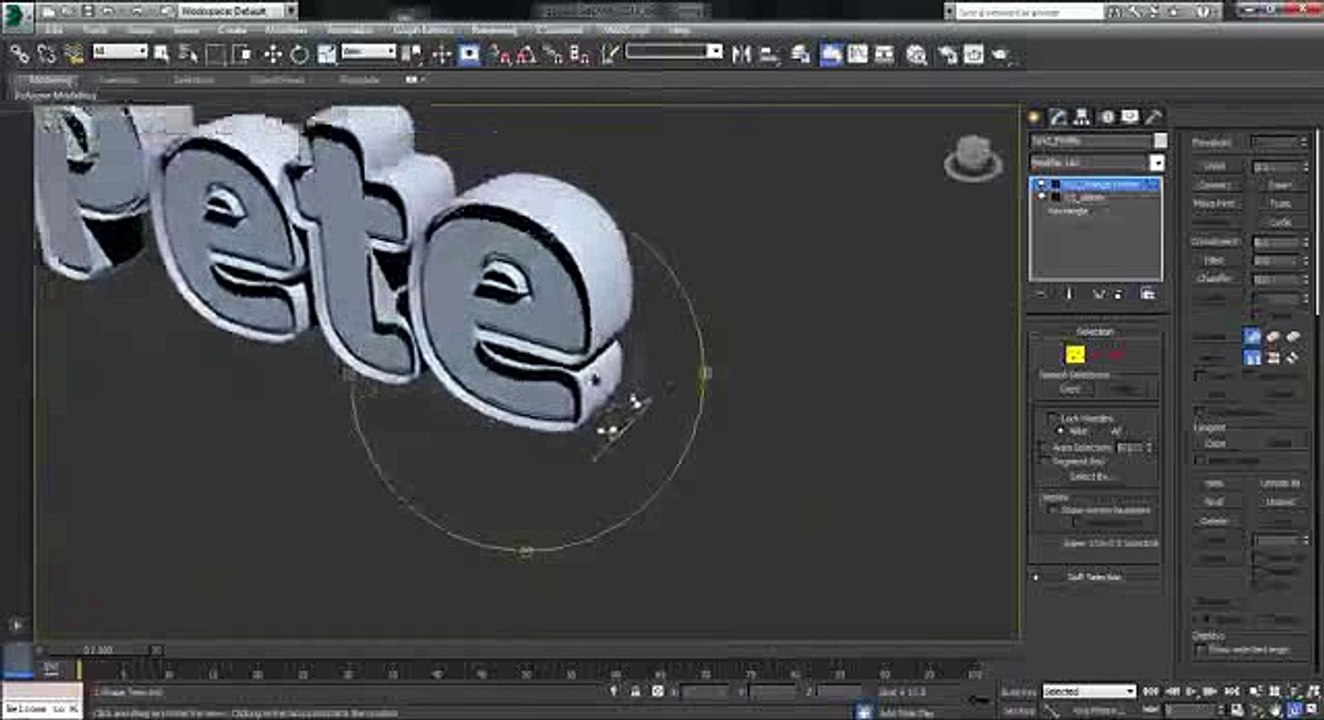Activate the Select and Move tool

pyautogui.click(x=273, y=54)
